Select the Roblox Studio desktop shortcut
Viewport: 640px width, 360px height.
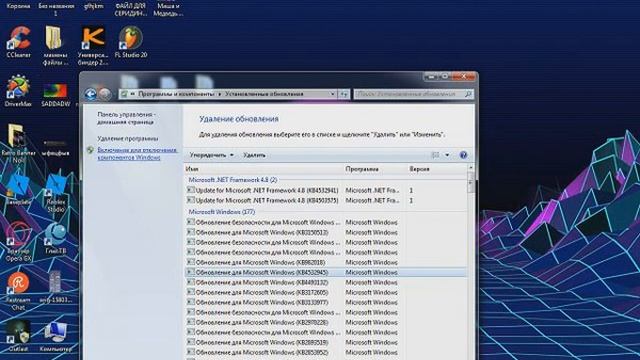pyautogui.click(x=56, y=193)
